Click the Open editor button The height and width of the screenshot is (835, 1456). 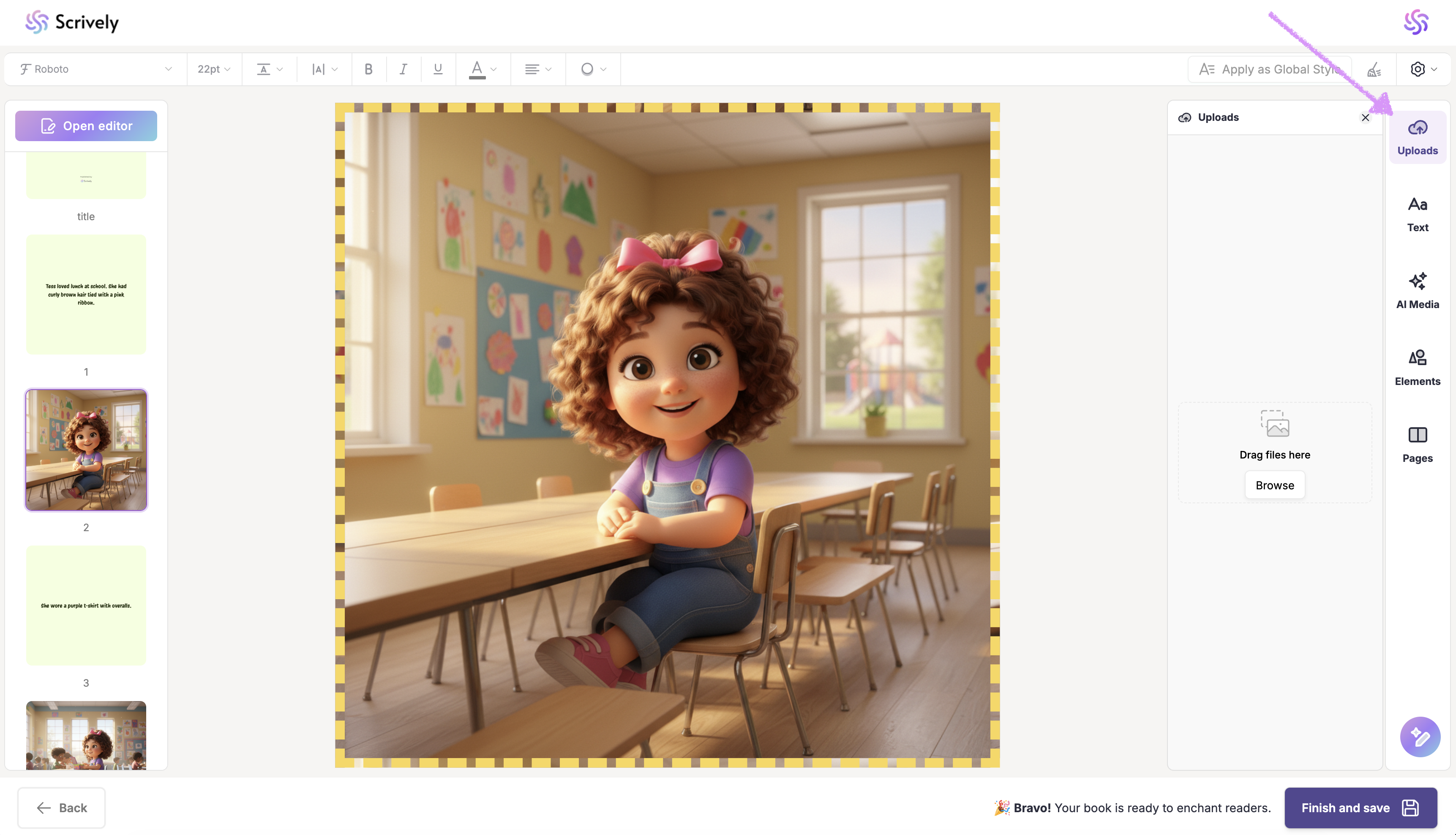[86, 126]
